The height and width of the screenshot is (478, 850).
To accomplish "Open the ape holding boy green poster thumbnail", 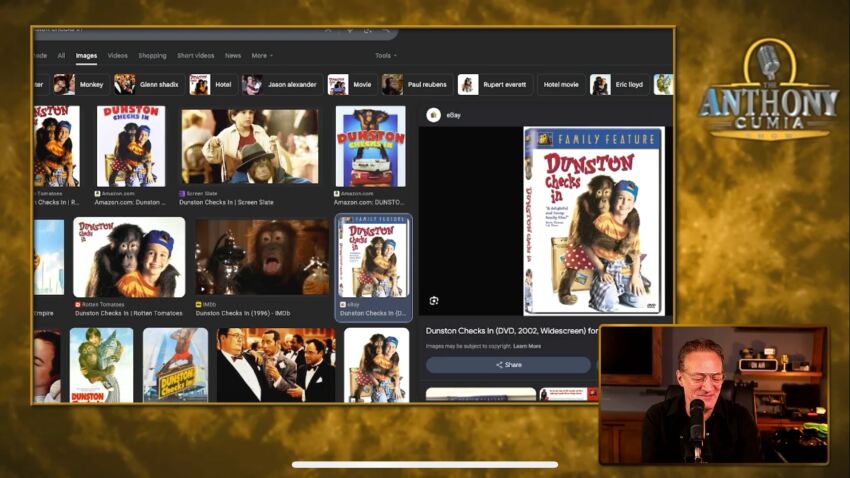I will tap(101, 365).
